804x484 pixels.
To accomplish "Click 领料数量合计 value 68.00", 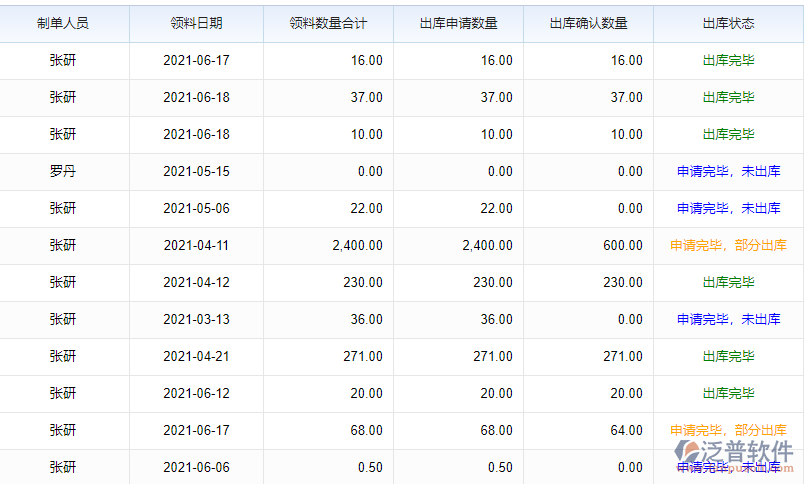I will 367,430.
